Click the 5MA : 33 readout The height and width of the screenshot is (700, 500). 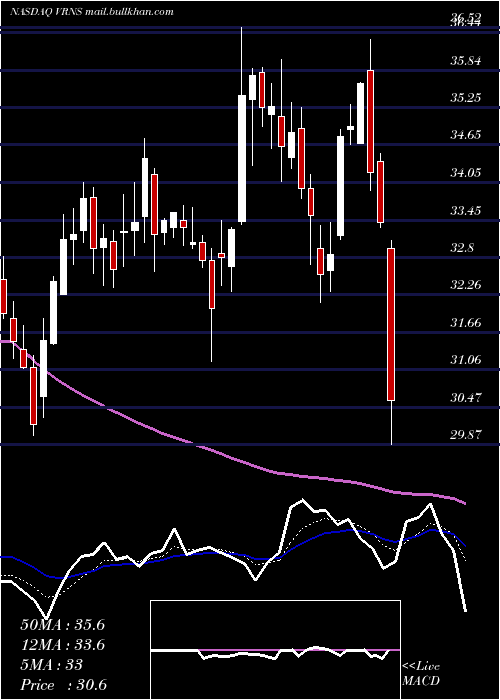pos(52,665)
